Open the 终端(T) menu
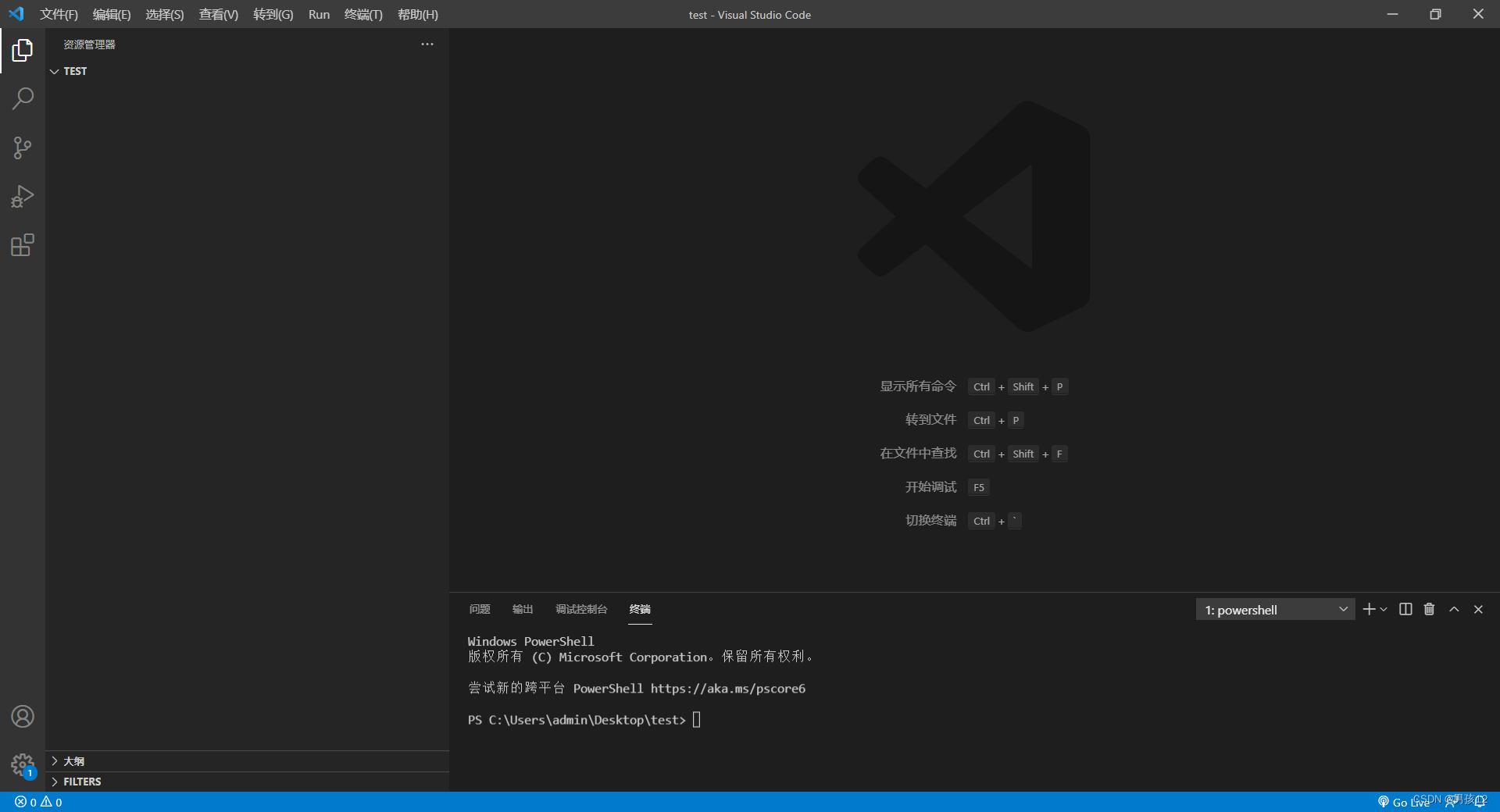 click(363, 15)
